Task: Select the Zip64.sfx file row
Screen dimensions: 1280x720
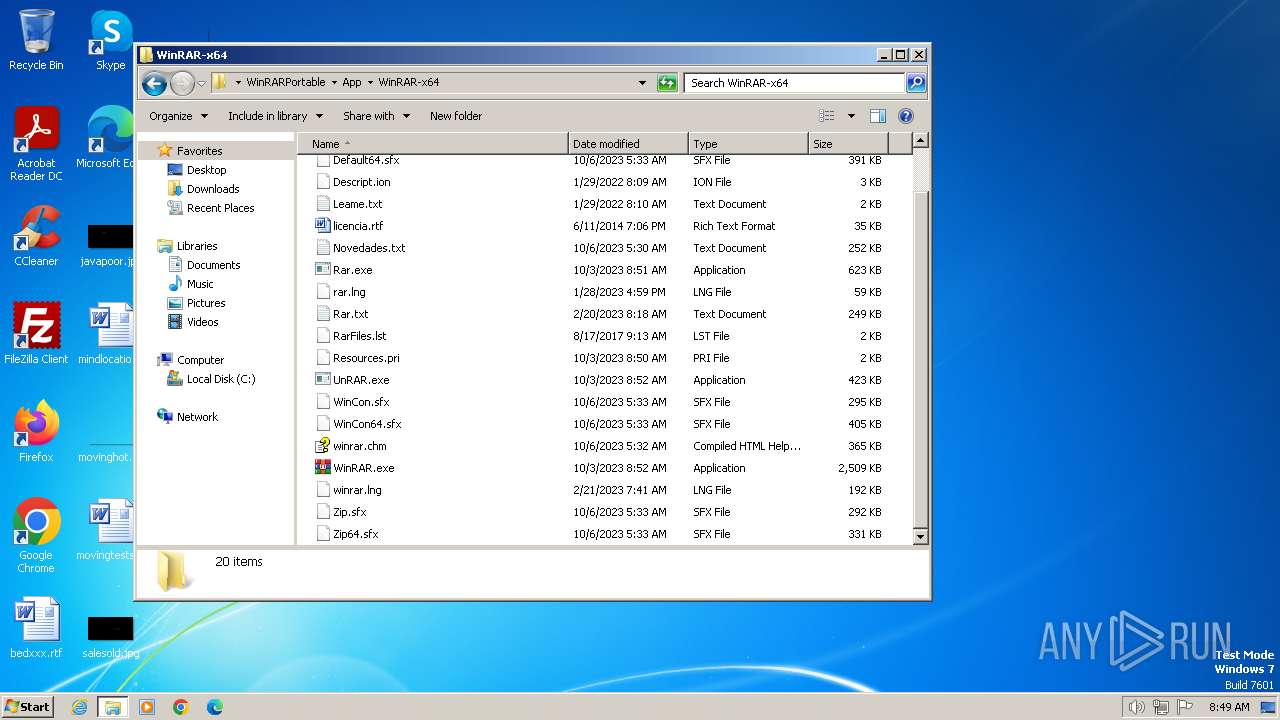Action: [x=605, y=534]
